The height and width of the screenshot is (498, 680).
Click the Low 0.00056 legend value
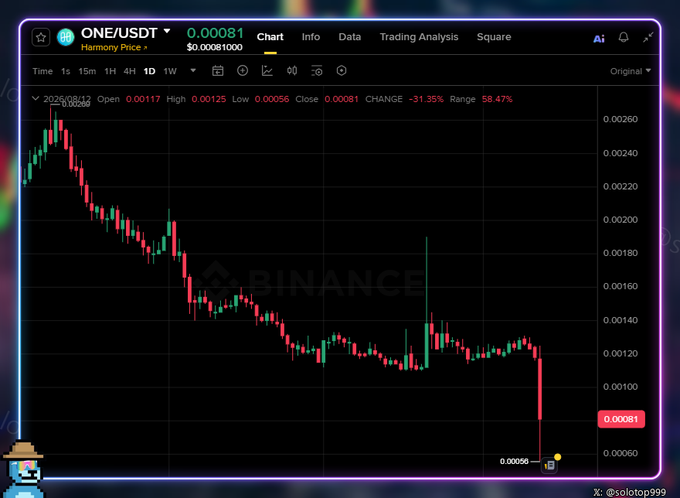(272, 99)
